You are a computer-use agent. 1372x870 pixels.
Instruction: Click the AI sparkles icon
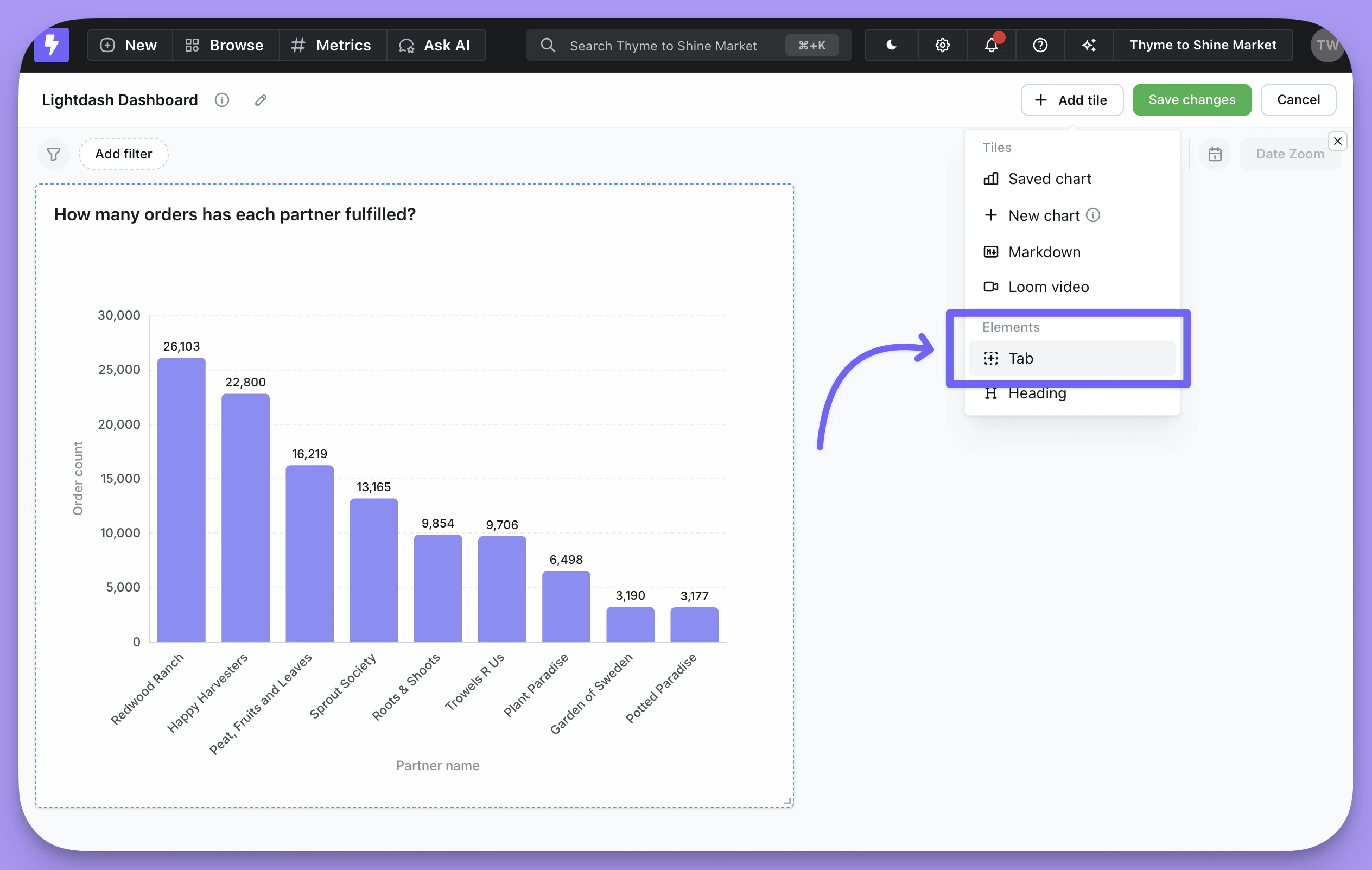[1089, 45]
